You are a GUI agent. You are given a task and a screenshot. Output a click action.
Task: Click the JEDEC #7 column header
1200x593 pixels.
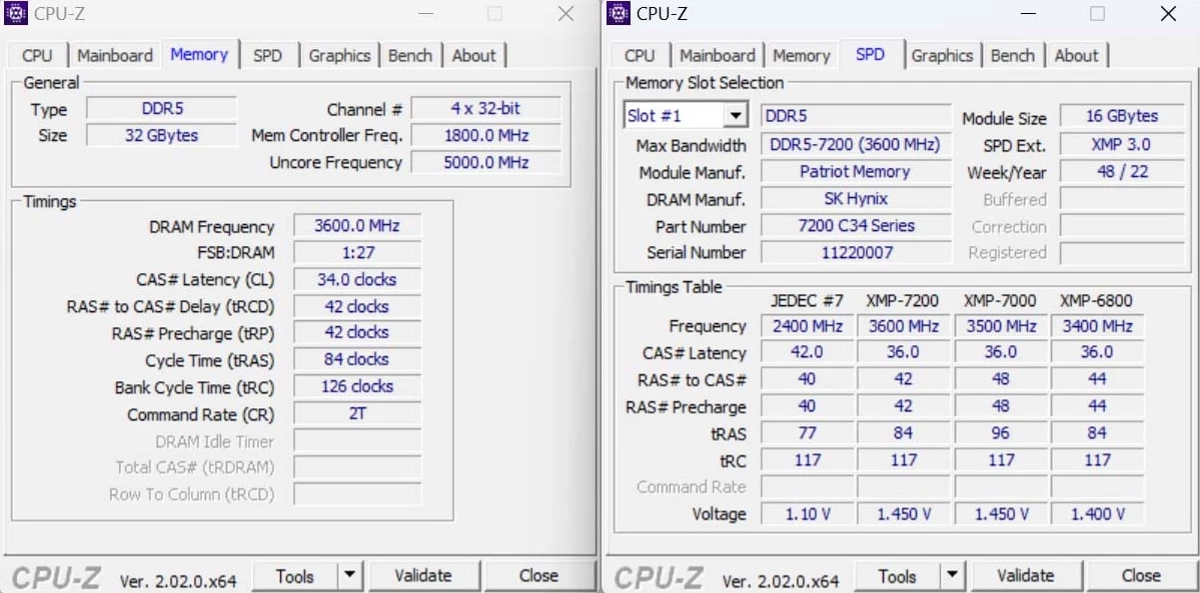pos(807,300)
